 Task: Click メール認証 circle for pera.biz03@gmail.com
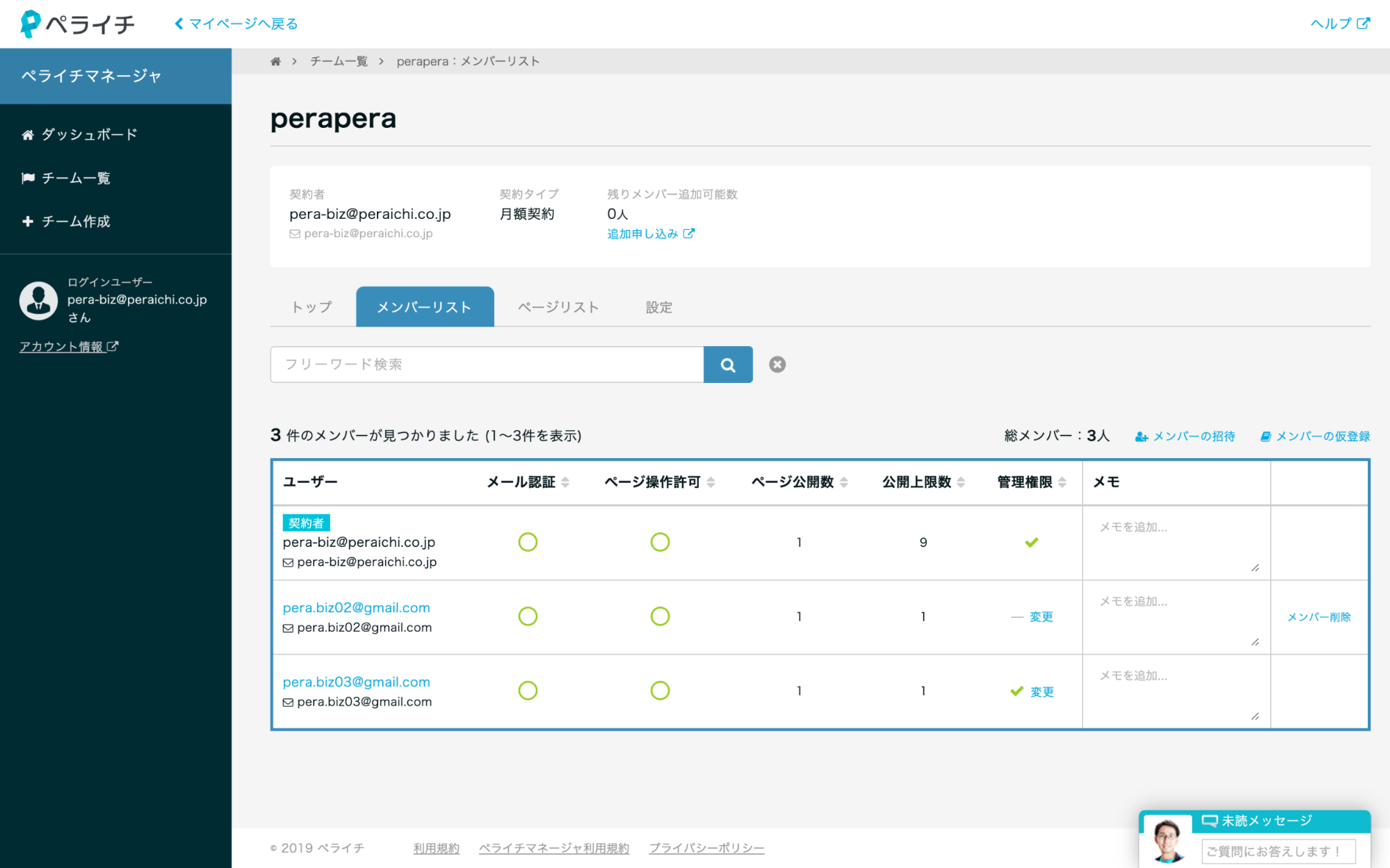[x=528, y=691]
